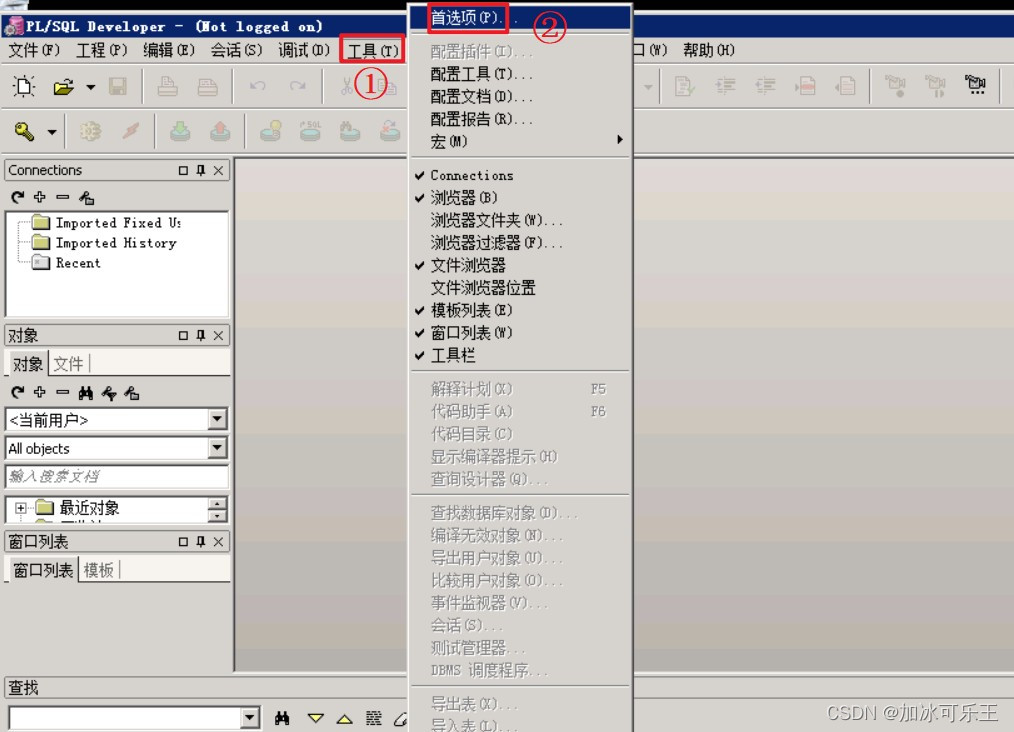Open the 会话(S) menu
The width and height of the screenshot is (1014, 732).
[x=236, y=50]
